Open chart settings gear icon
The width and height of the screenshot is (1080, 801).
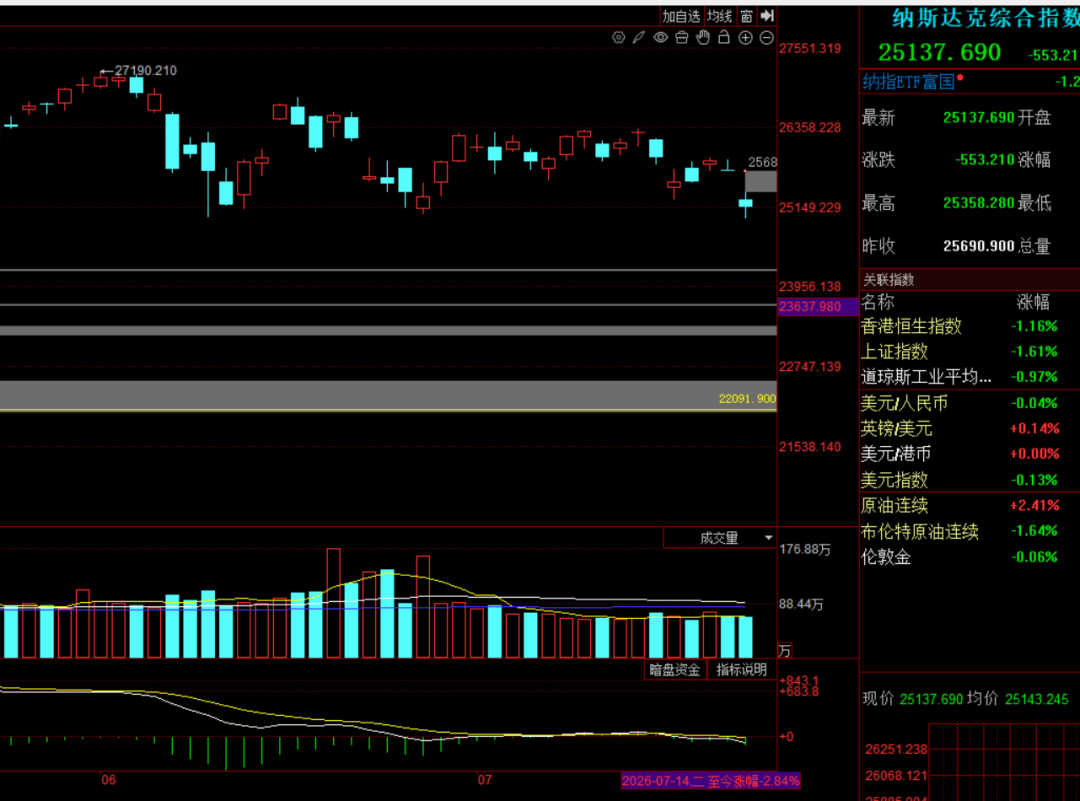[619, 38]
